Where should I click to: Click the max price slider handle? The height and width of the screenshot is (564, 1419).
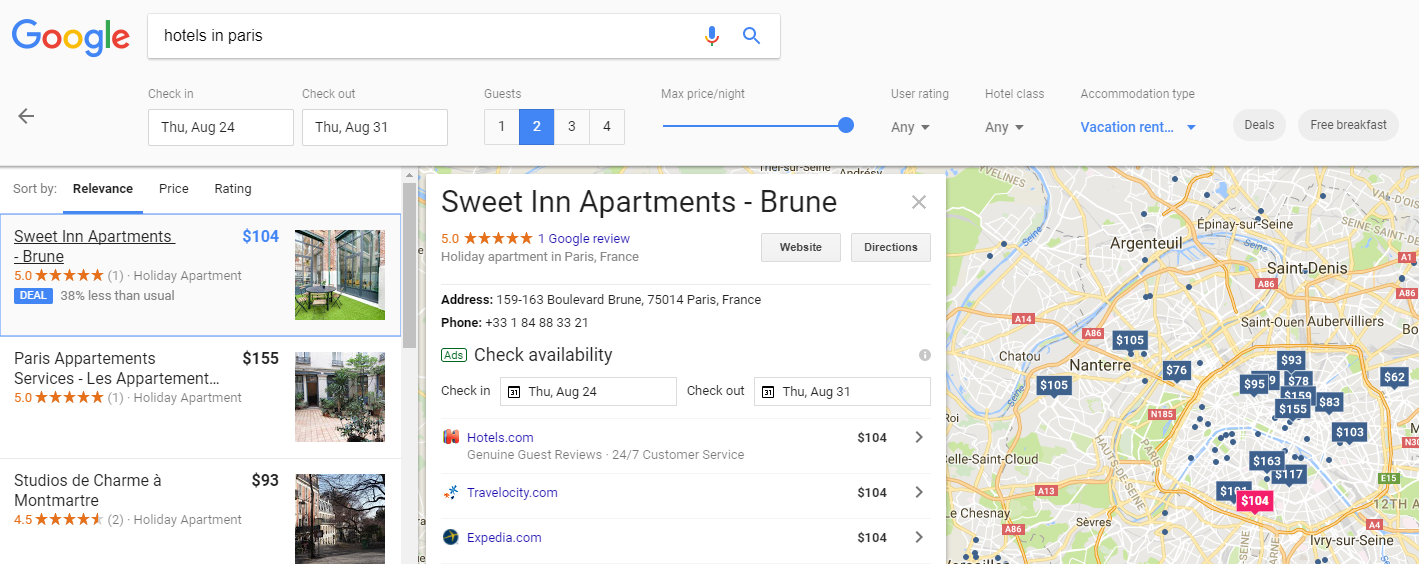(x=846, y=126)
